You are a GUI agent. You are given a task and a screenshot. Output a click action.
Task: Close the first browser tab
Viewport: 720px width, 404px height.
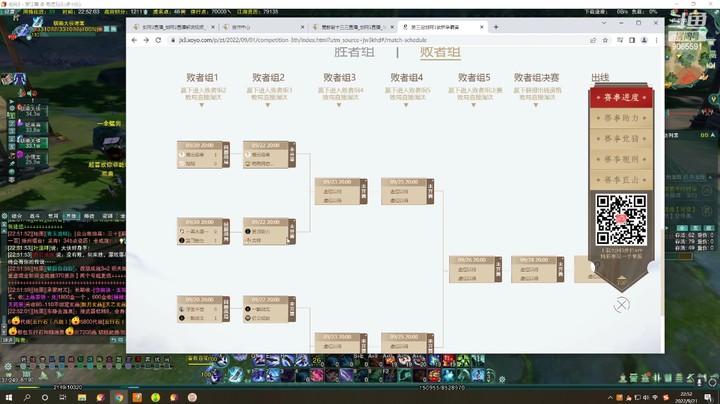[213, 27]
